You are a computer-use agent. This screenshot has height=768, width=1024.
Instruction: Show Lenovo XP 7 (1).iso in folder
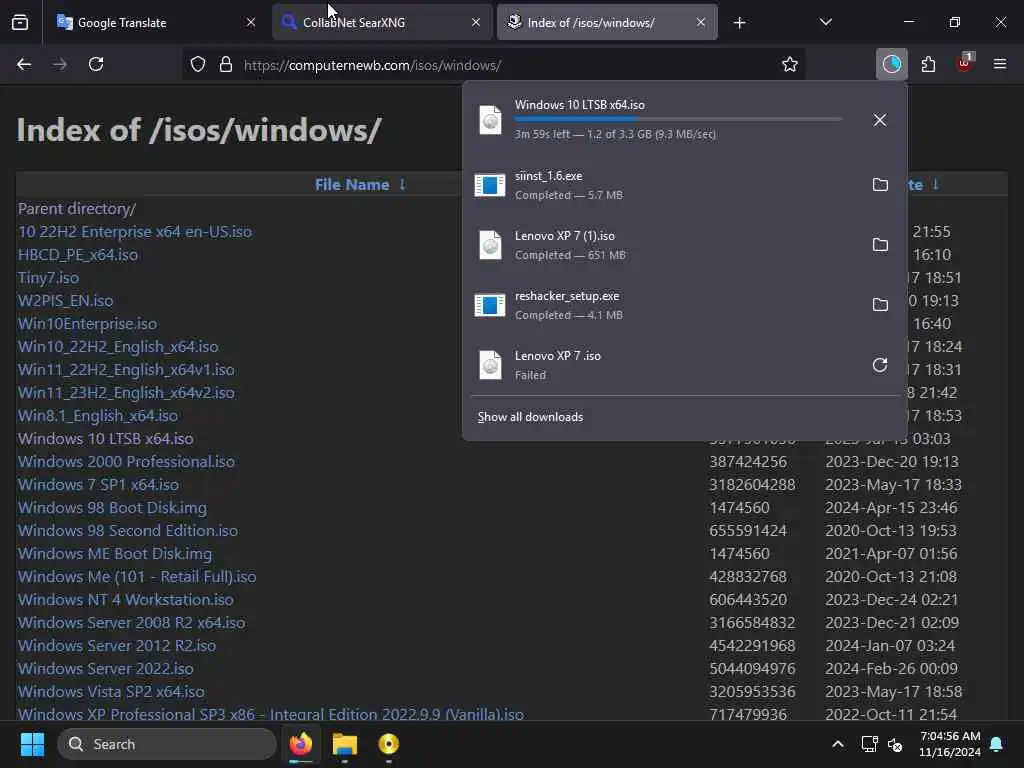point(880,245)
